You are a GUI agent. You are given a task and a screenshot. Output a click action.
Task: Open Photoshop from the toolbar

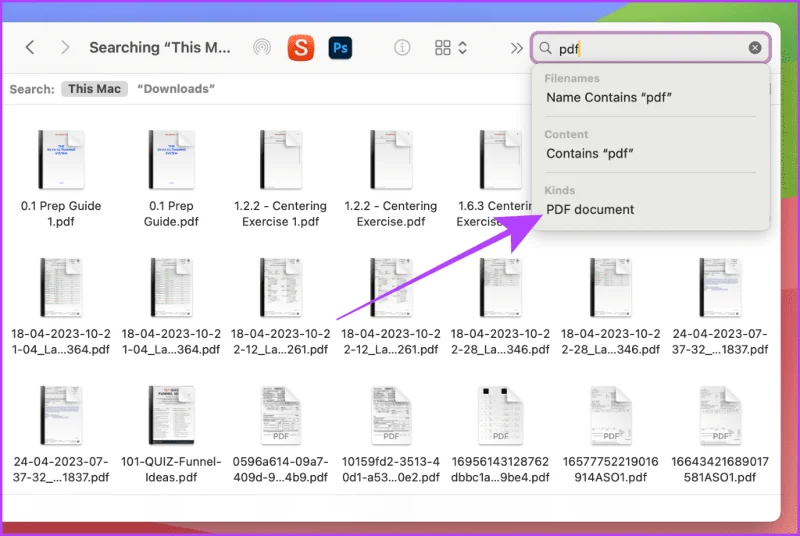tap(340, 48)
